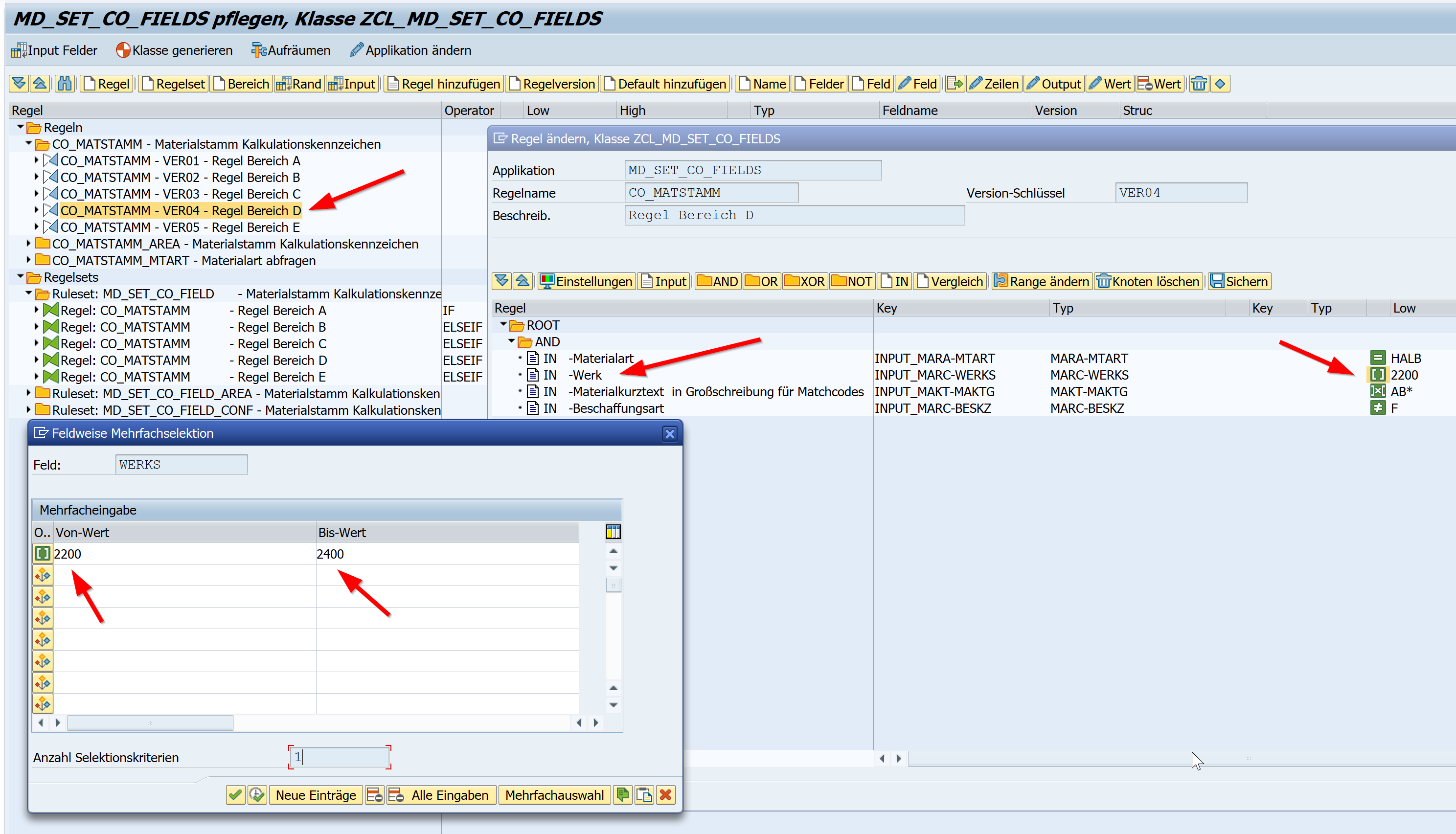The height and width of the screenshot is (834, 1456).
Task: Expand the VER05 Regel Bereich E node
Action: pos(37,227)
